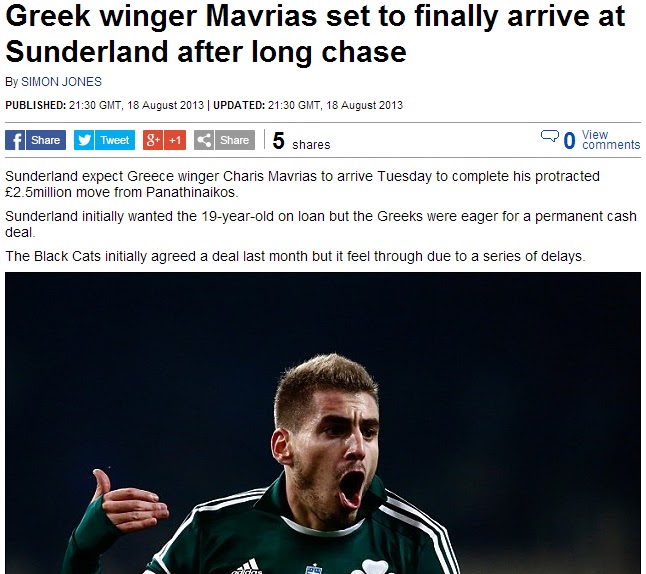Click the Black Cats deal paragraph
This screenshot has width=646, height=574.
(295, 256)
